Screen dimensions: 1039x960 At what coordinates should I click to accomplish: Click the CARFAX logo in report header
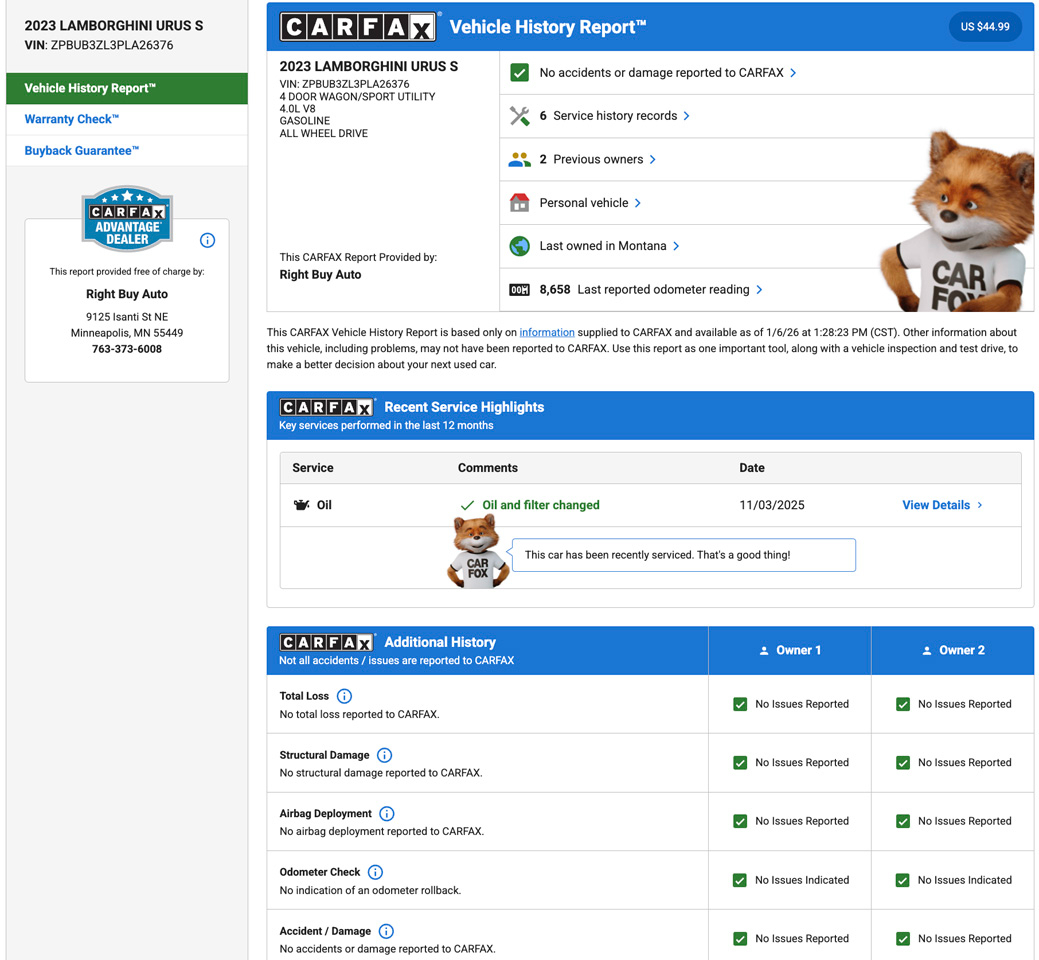[x=358, y=27]
